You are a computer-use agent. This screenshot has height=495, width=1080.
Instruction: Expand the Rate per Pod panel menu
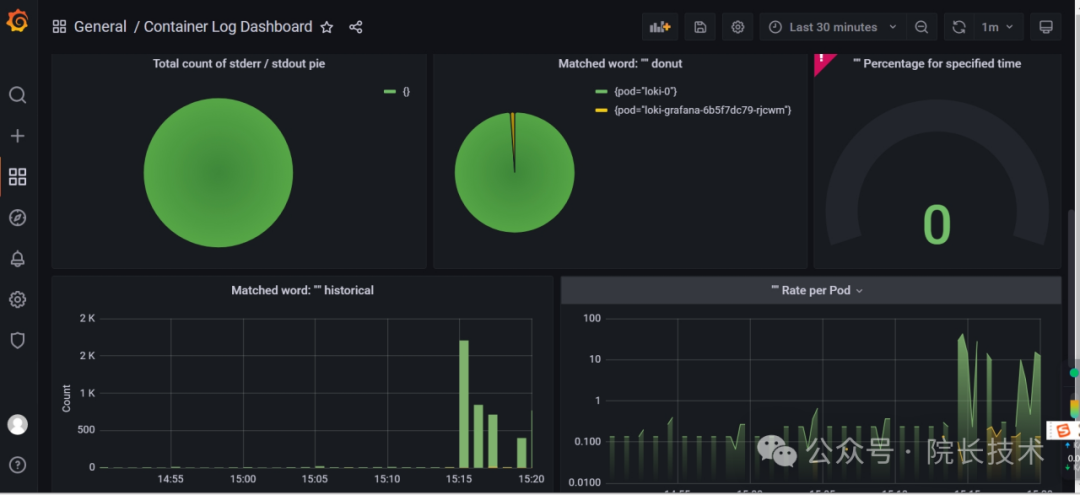tap(859, 291)
